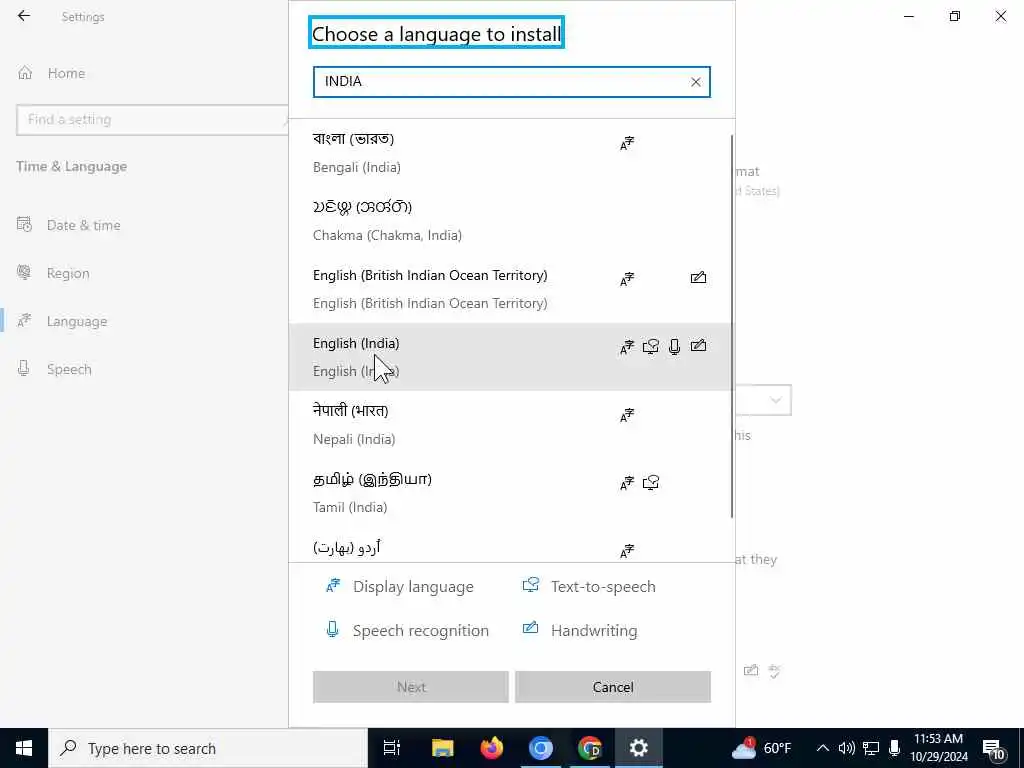Select the Bengali (India) language entry
1024x768 pixels.
coord(509,153)
